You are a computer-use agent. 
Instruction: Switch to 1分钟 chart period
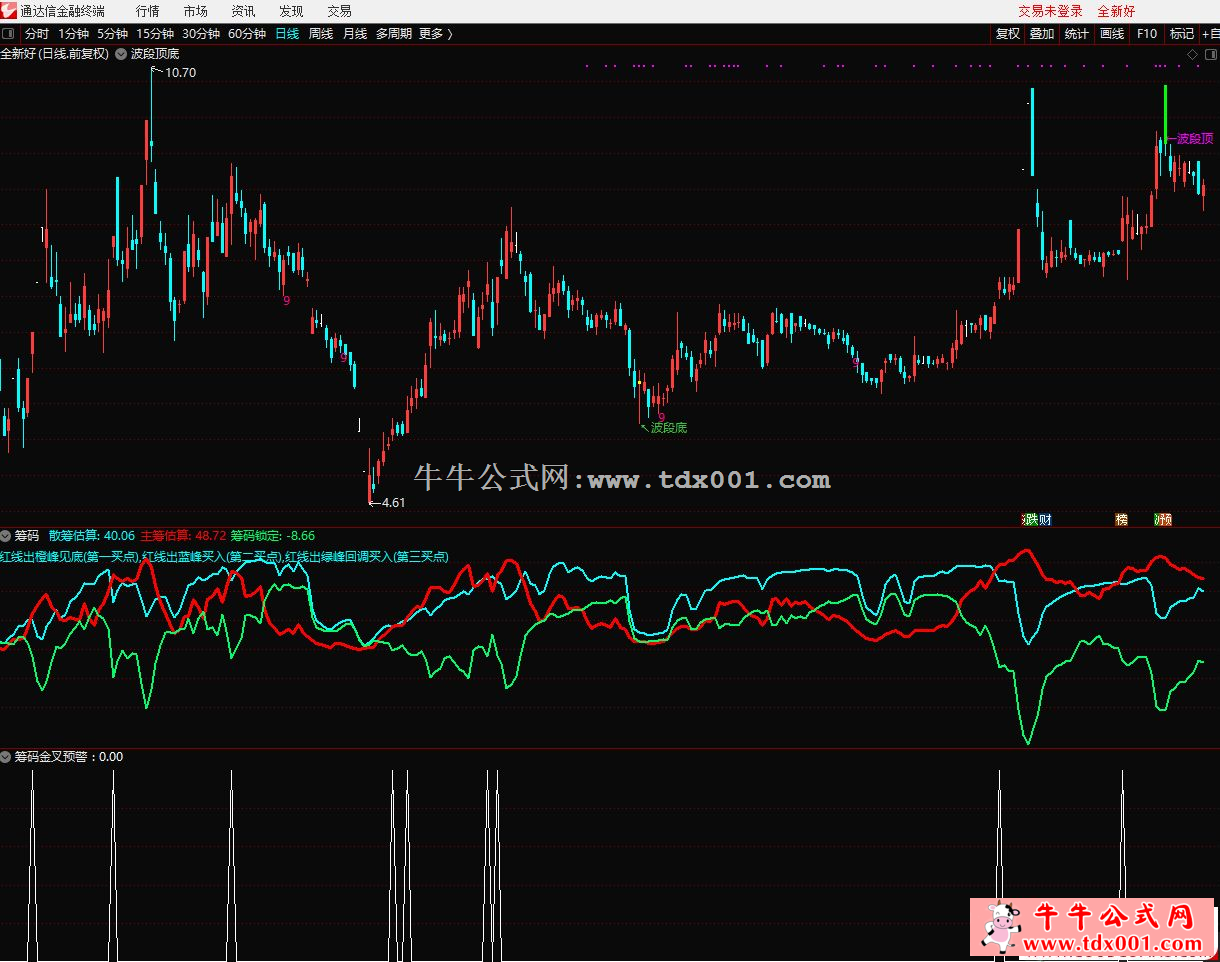(x=74, y=34)
